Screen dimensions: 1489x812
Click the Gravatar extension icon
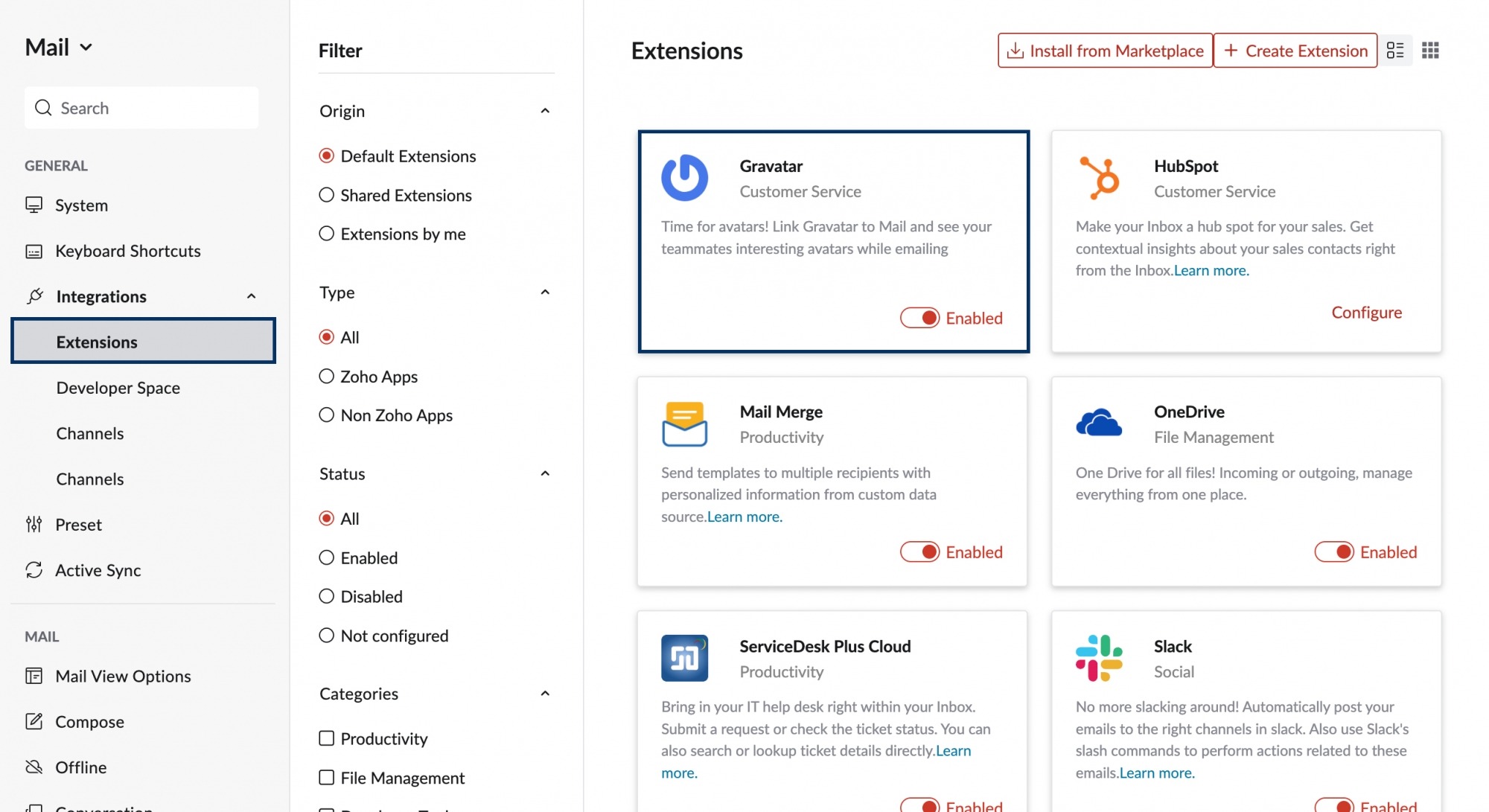point(684,177)
